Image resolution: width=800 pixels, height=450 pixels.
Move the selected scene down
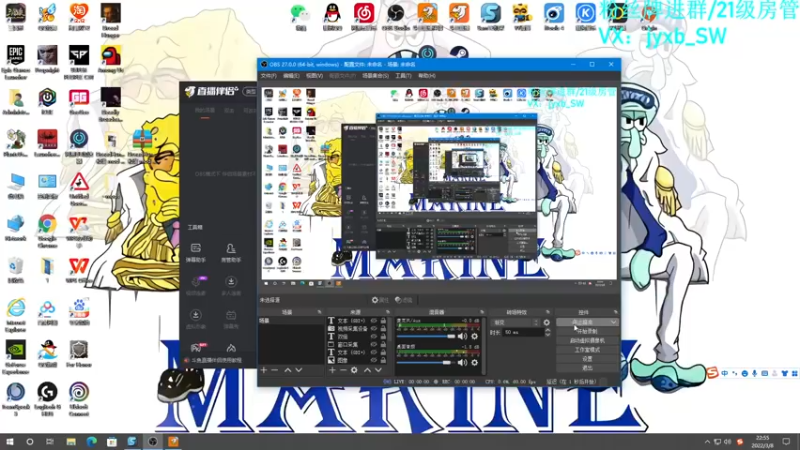click(298, 370)
